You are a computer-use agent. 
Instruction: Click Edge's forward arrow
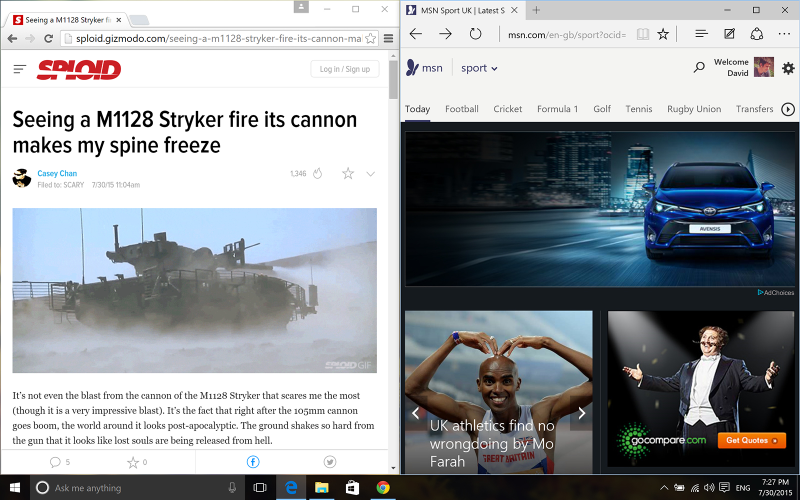(445, 34)
